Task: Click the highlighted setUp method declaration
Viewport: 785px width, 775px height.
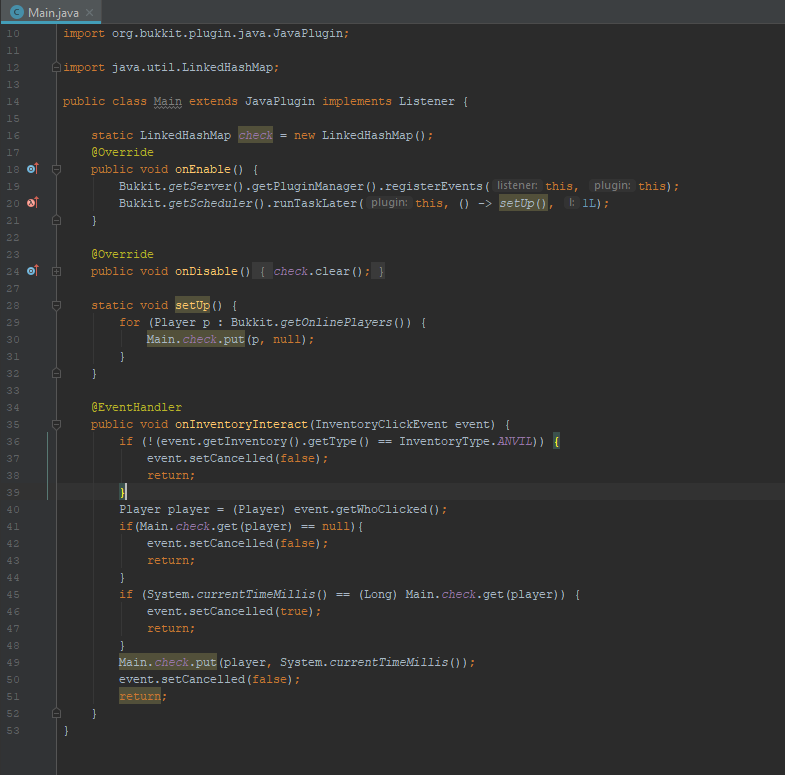Action: (x=192, y=305)
